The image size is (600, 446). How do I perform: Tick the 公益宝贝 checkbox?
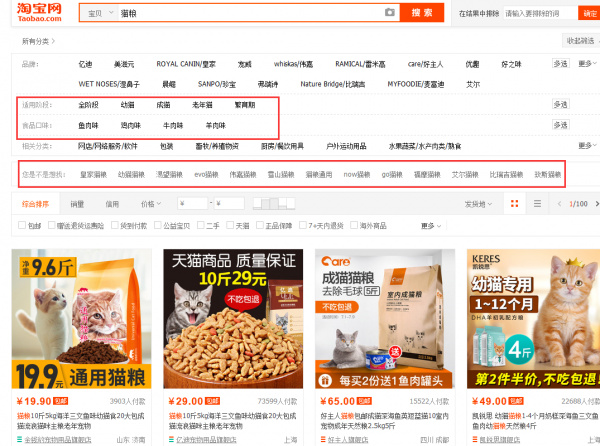[157, 225]
